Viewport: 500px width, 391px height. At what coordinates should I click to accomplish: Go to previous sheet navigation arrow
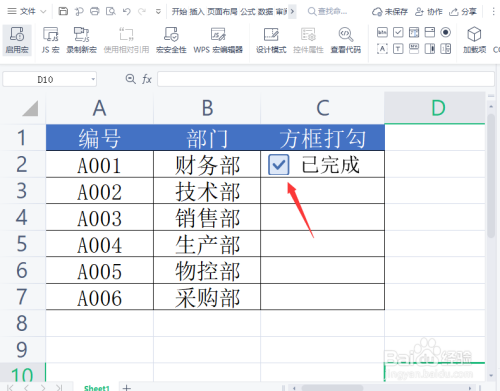26,388
